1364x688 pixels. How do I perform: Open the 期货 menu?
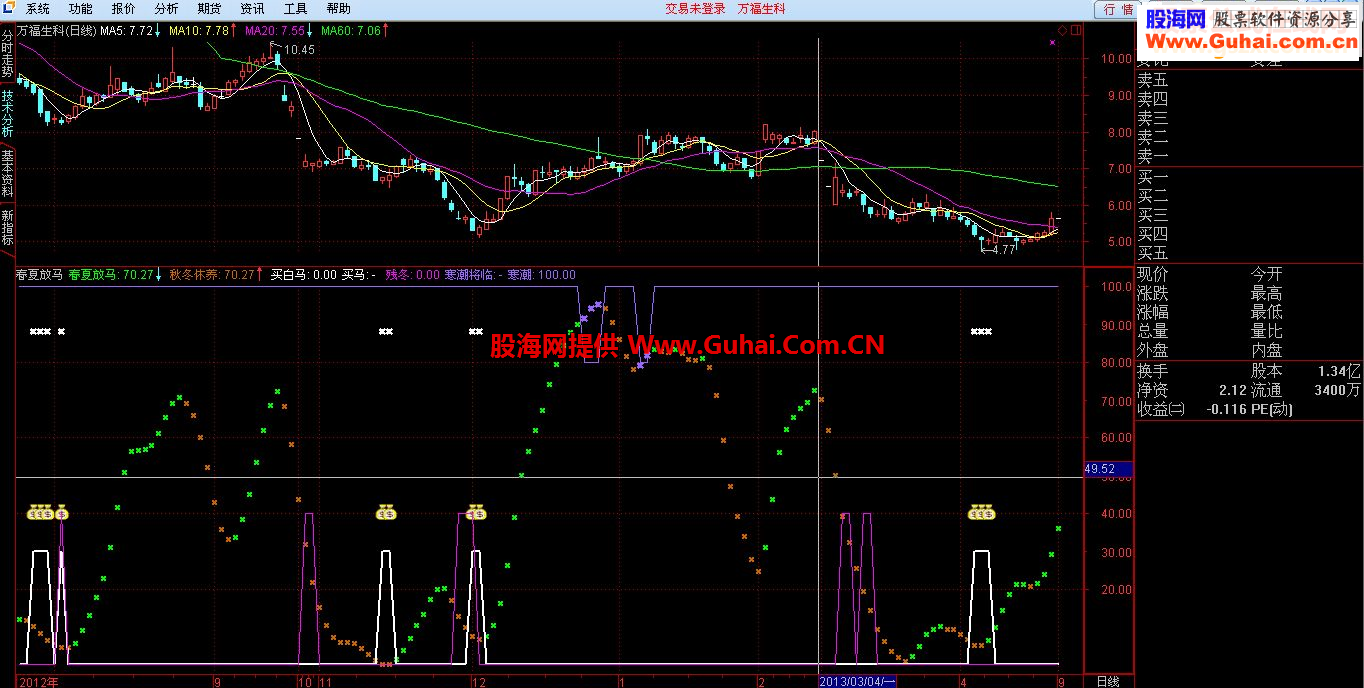click(x=210, y=8)
